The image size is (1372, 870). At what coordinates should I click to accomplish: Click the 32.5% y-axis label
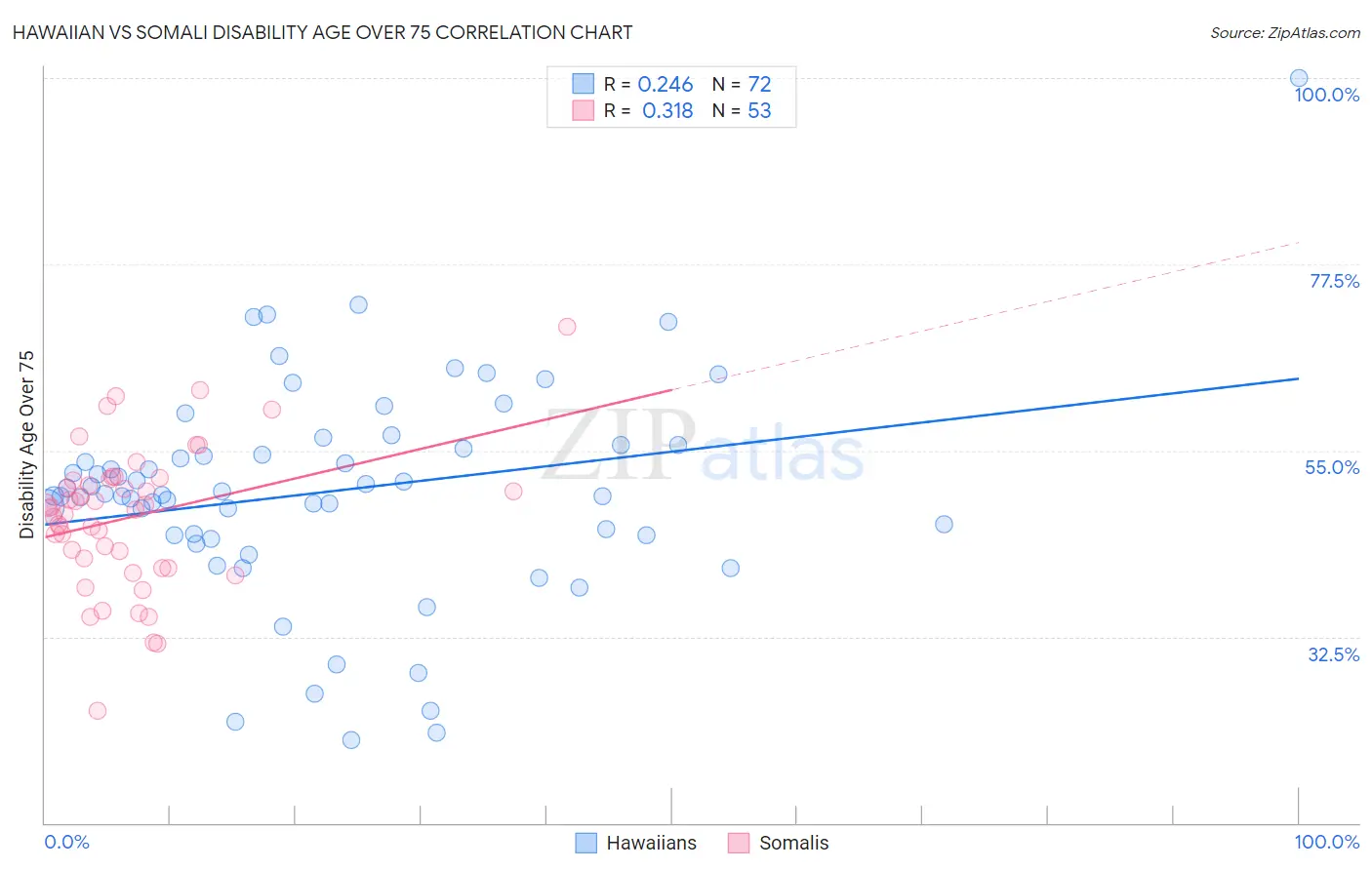pyautogui.click(x=1334, y=654)
